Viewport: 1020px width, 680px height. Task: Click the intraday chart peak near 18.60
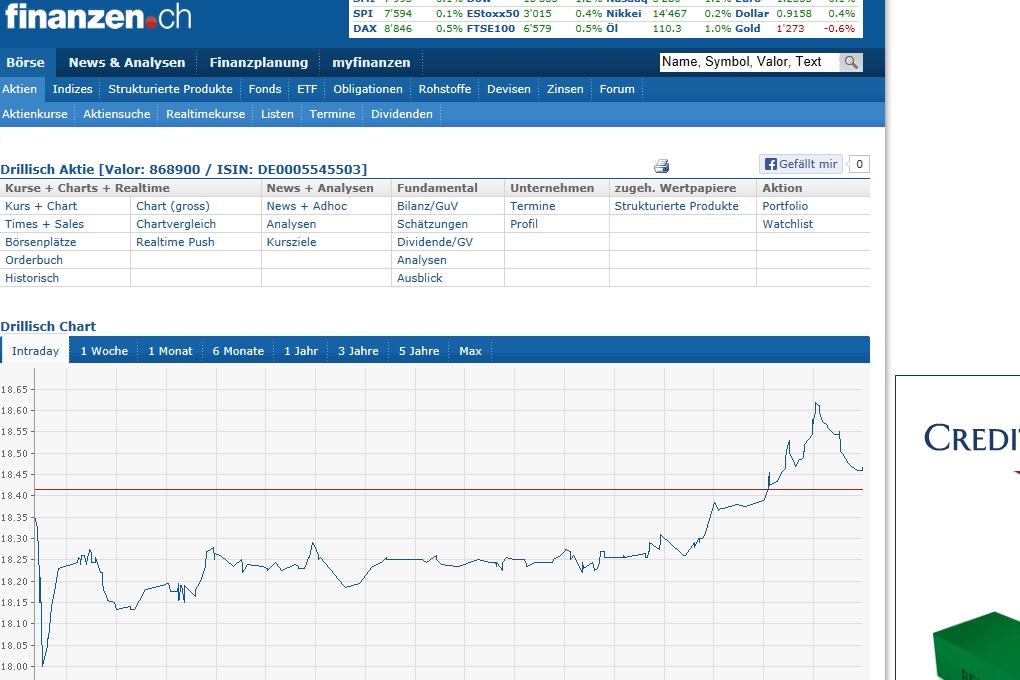(x=816, y=404)
